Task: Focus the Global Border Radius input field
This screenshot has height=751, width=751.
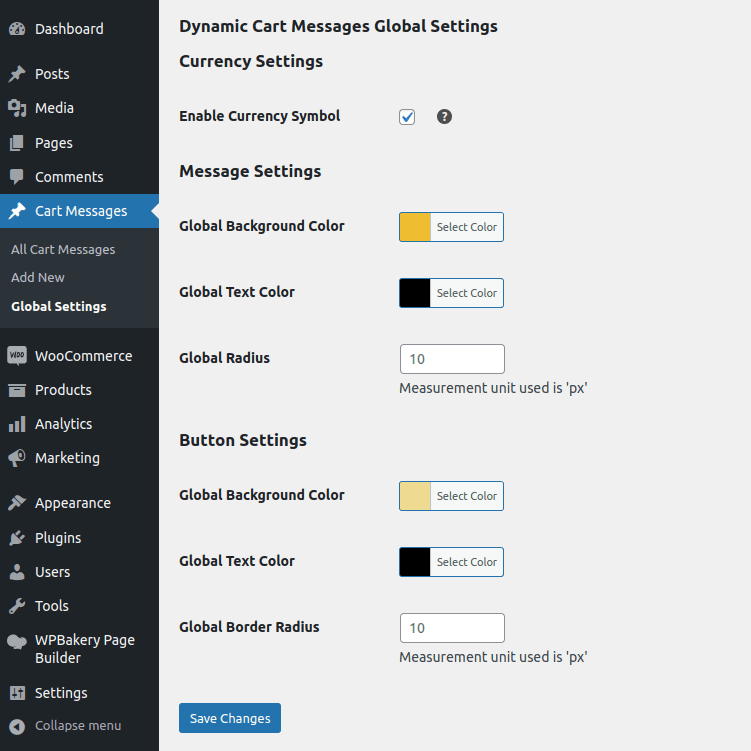Action: 452,628
